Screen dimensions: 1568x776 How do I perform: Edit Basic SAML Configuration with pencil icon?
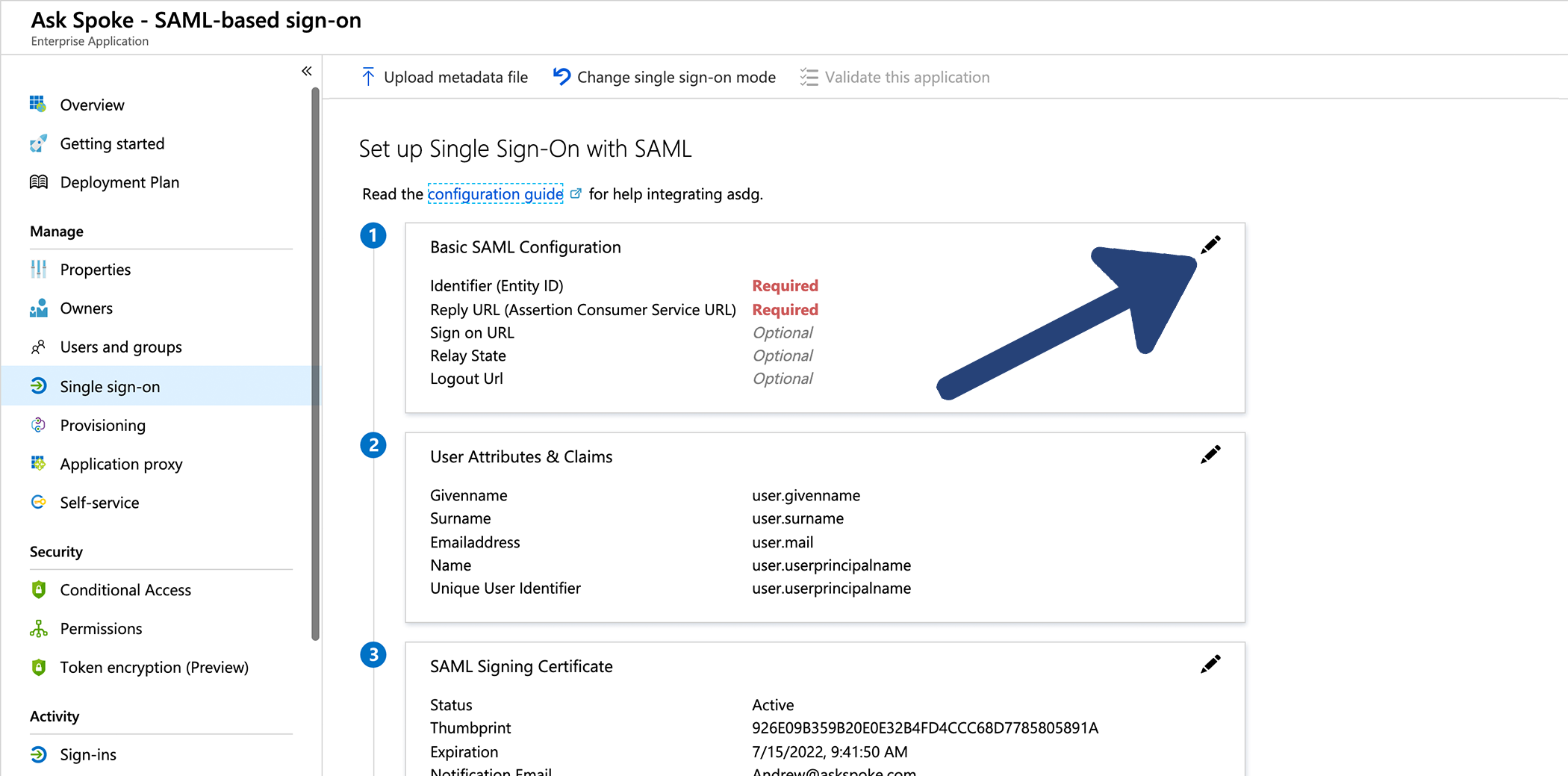(1210, 244)
